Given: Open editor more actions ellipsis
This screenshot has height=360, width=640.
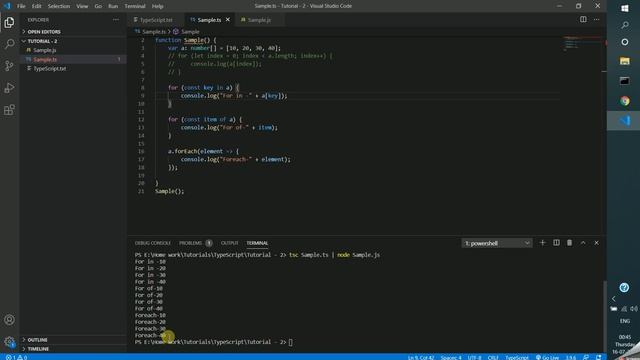Looking at the screenshot, I should tap(596, 20).
